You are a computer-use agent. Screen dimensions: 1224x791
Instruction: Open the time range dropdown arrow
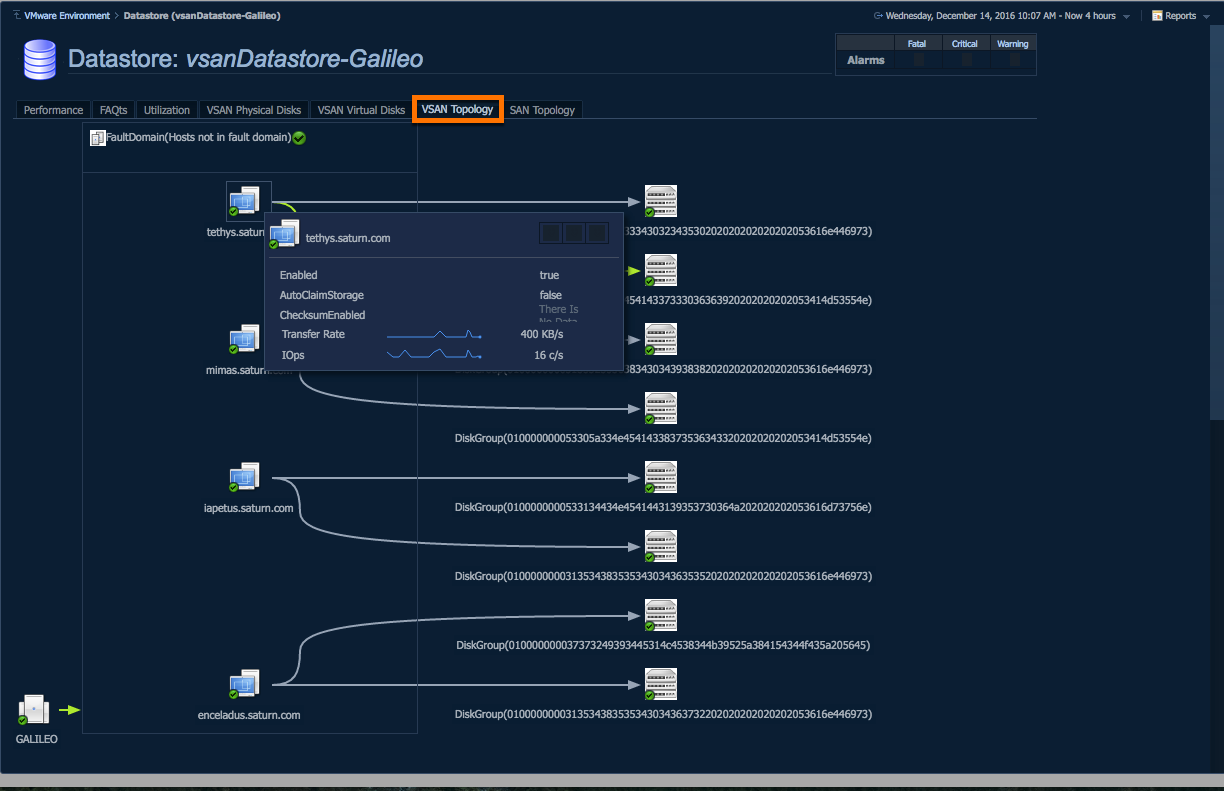tap(1127, 17)
